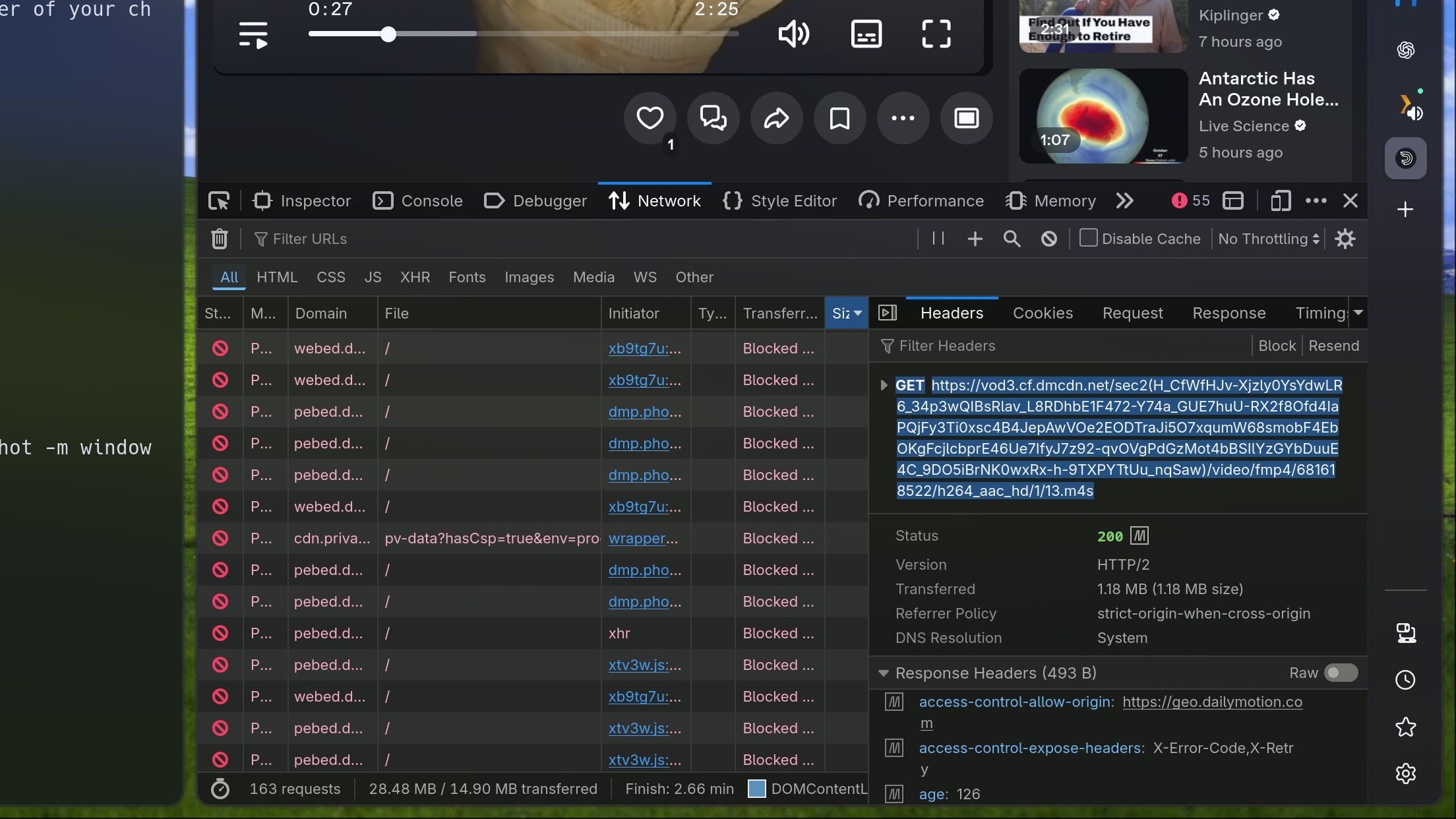
Task: Open details tabs overflow dropdown after Timings
Action: [x=1358, y=313]
